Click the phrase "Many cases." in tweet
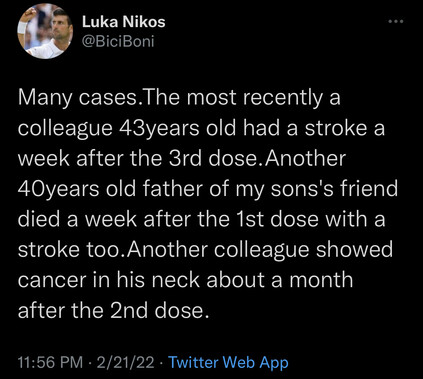 coord(80,98)
